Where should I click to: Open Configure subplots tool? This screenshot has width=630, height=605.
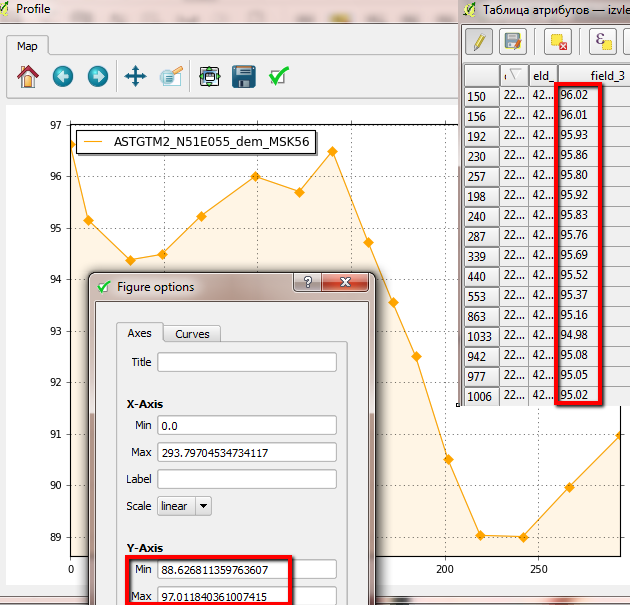208,76
